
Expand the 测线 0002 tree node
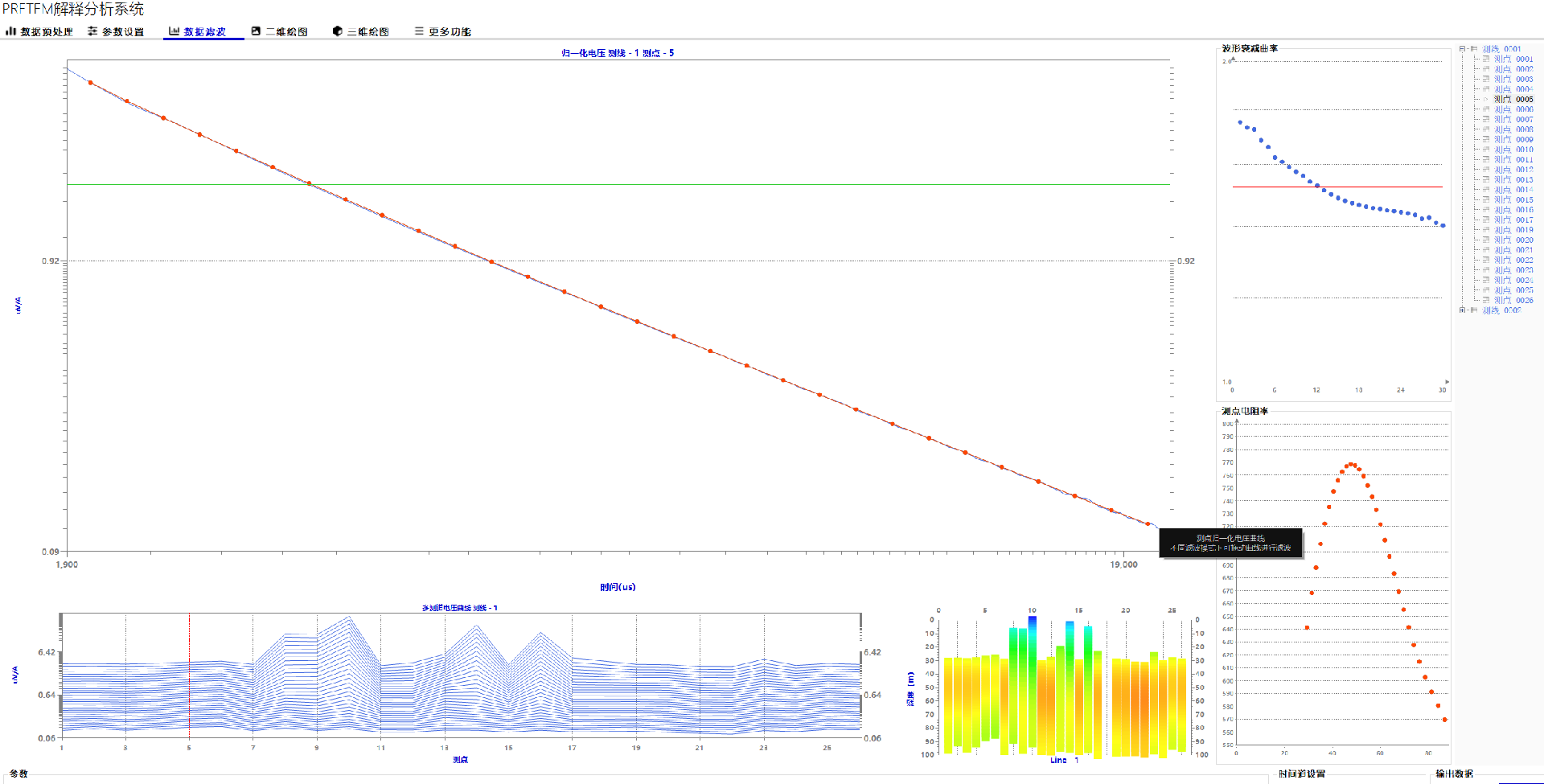coord(1463,310)
